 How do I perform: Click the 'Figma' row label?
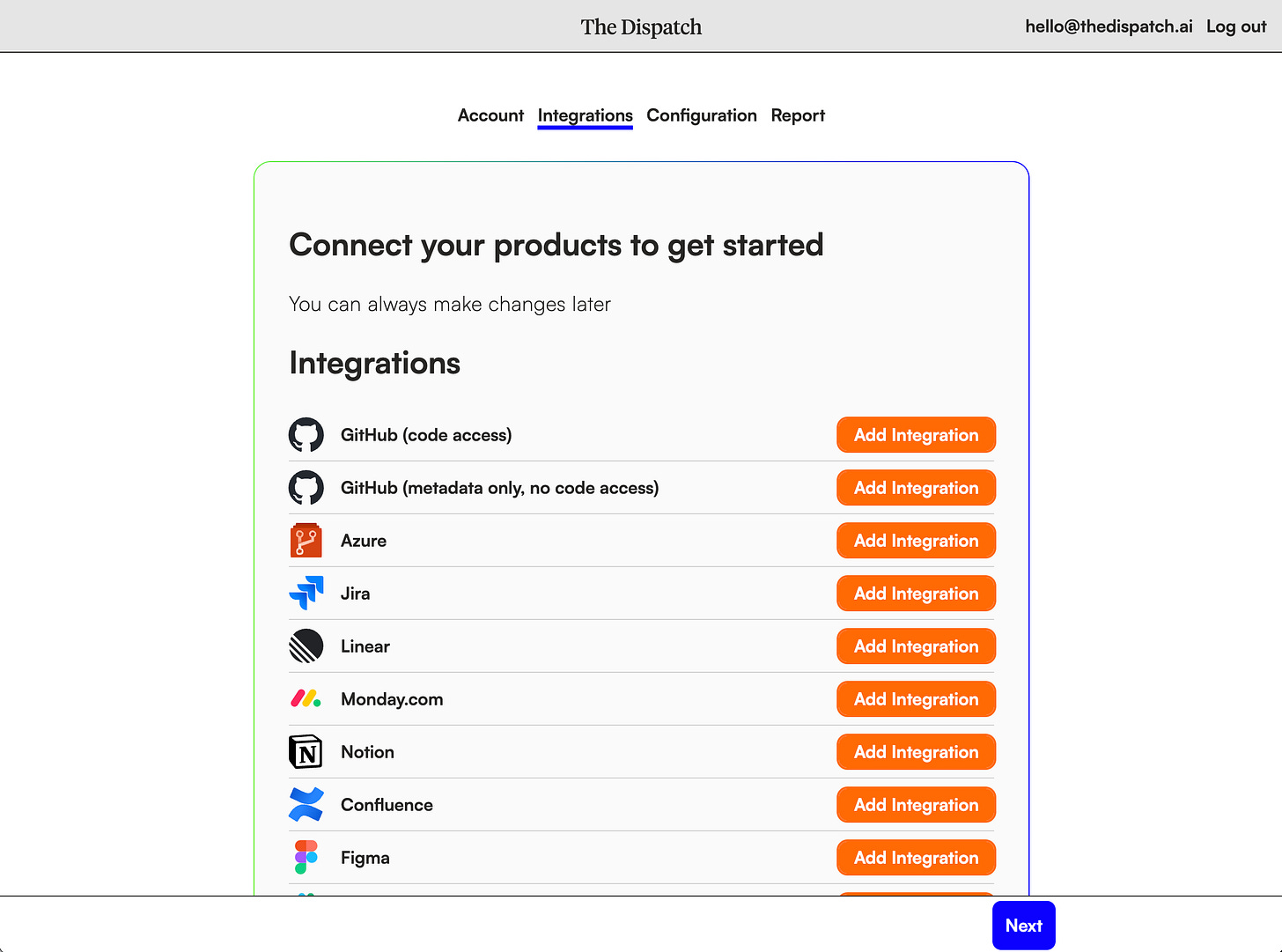point(365,858)
